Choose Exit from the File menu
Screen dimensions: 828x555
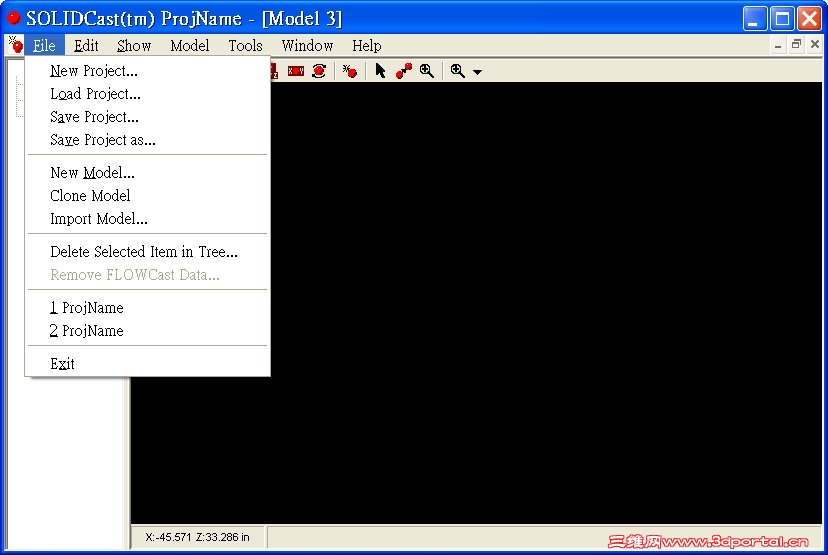click(147, 364)
